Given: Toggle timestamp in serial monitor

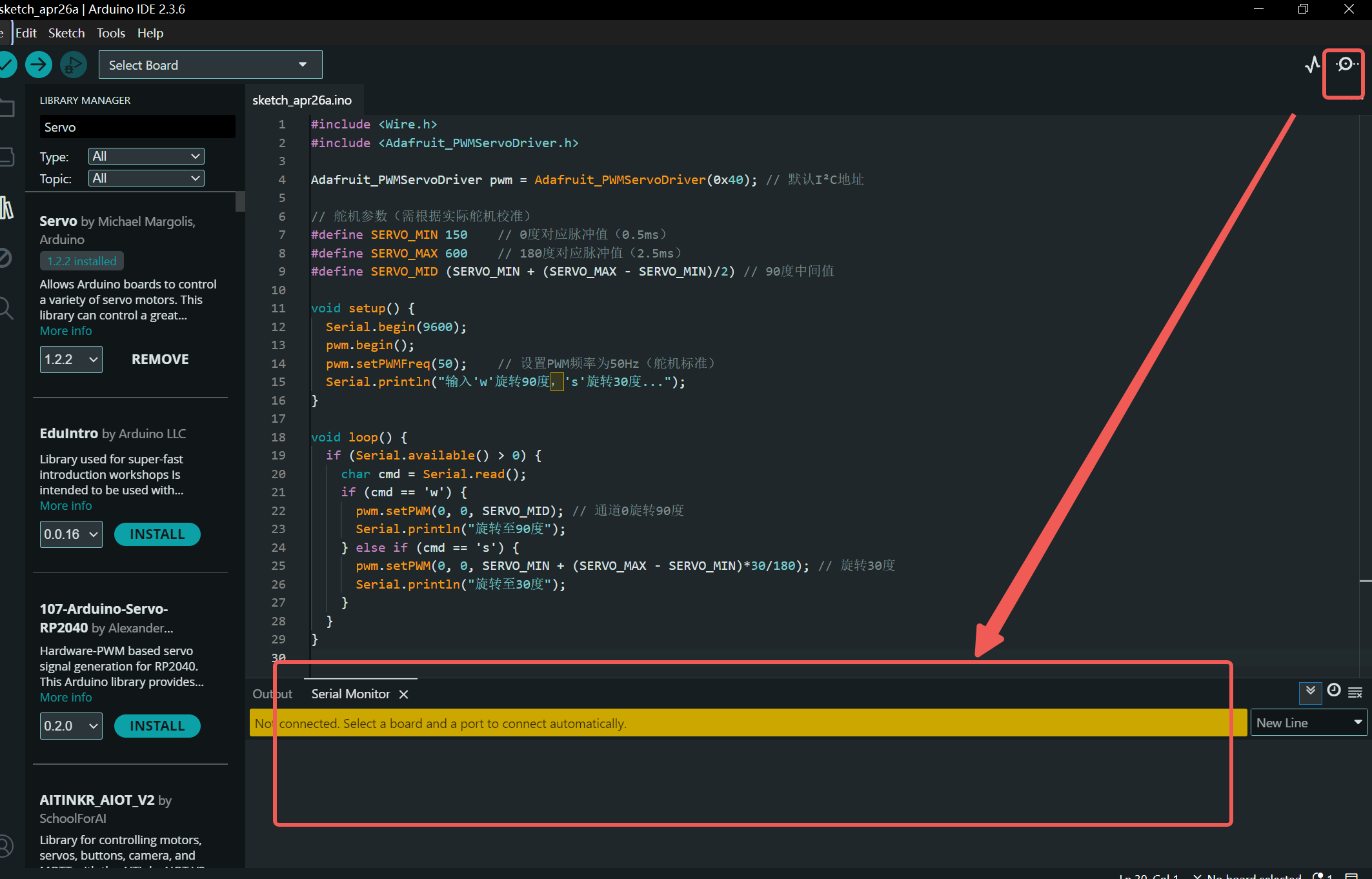Looking at the screenshot, I should click(1333, 691).
